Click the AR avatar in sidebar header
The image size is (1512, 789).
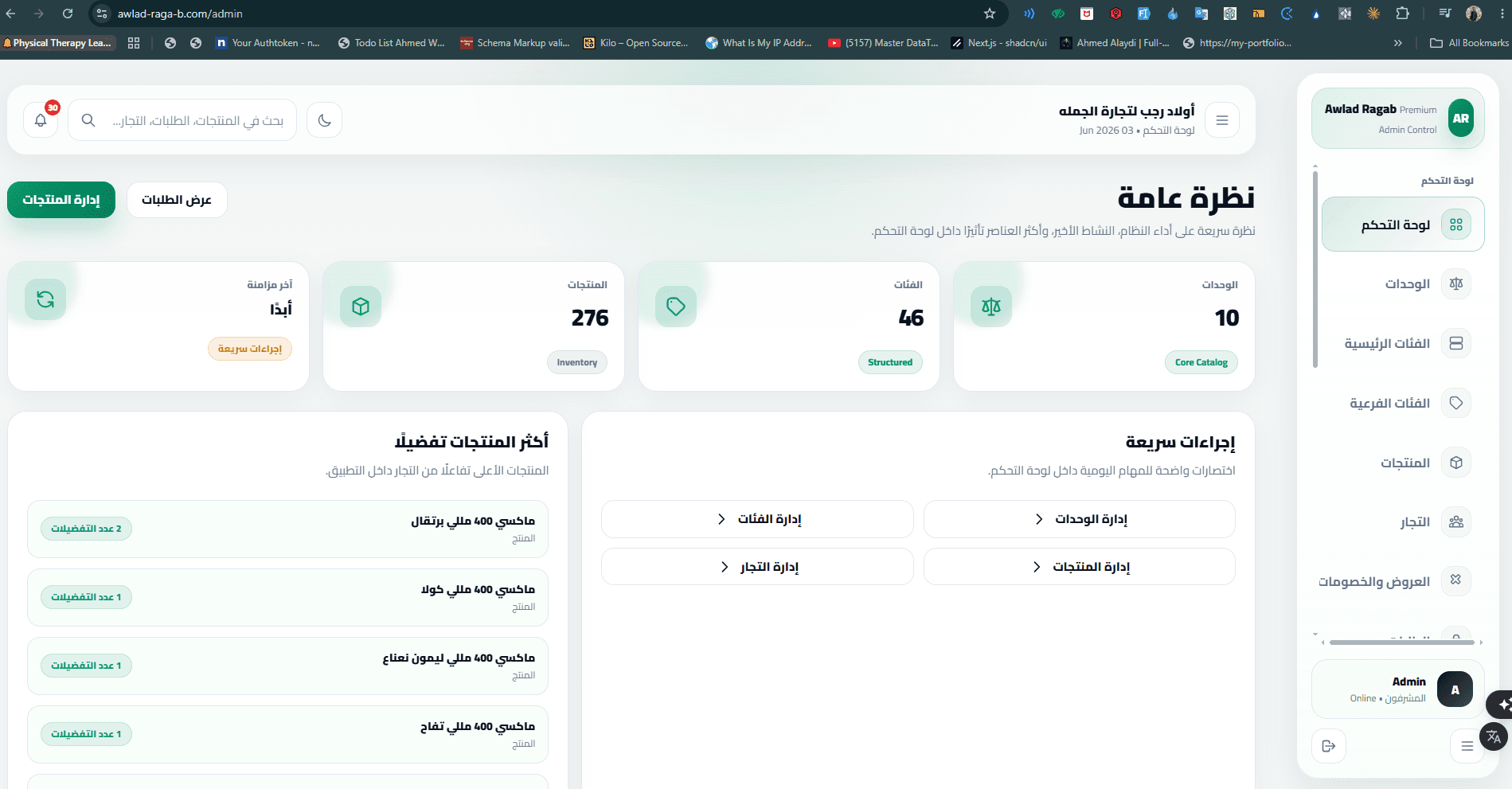[1461, 118]
